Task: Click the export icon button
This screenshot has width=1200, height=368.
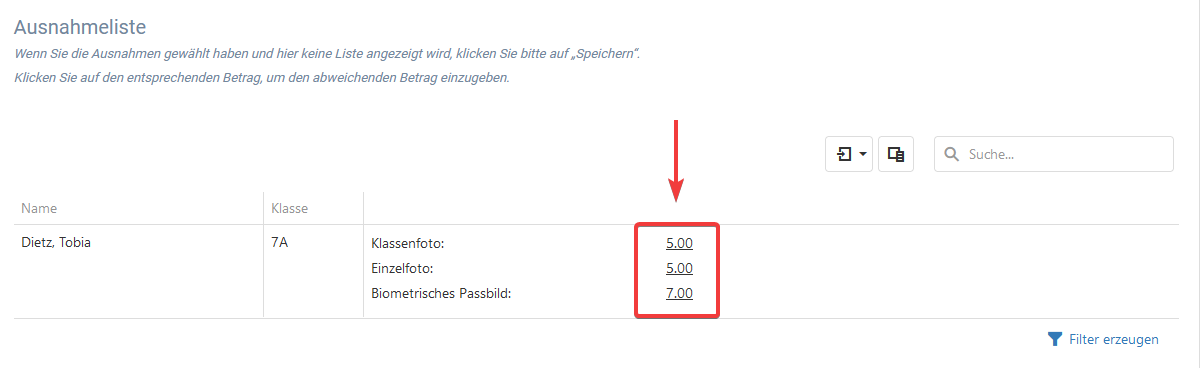Action: 845,155
